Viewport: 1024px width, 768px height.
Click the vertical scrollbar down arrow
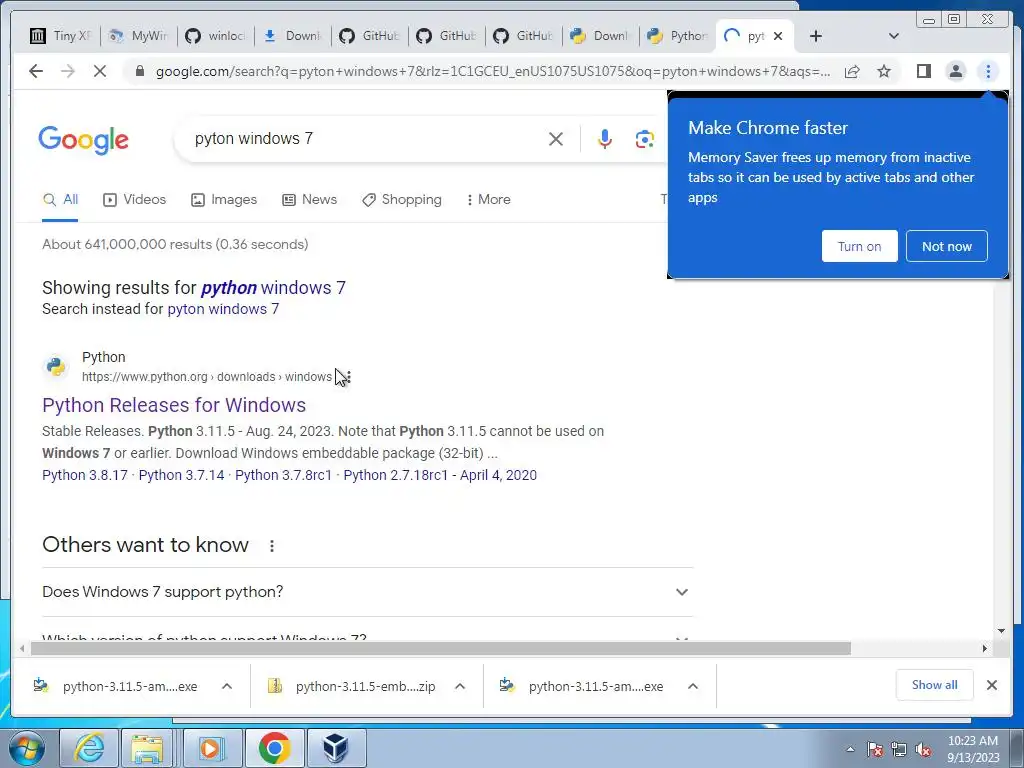point(1001,631)
